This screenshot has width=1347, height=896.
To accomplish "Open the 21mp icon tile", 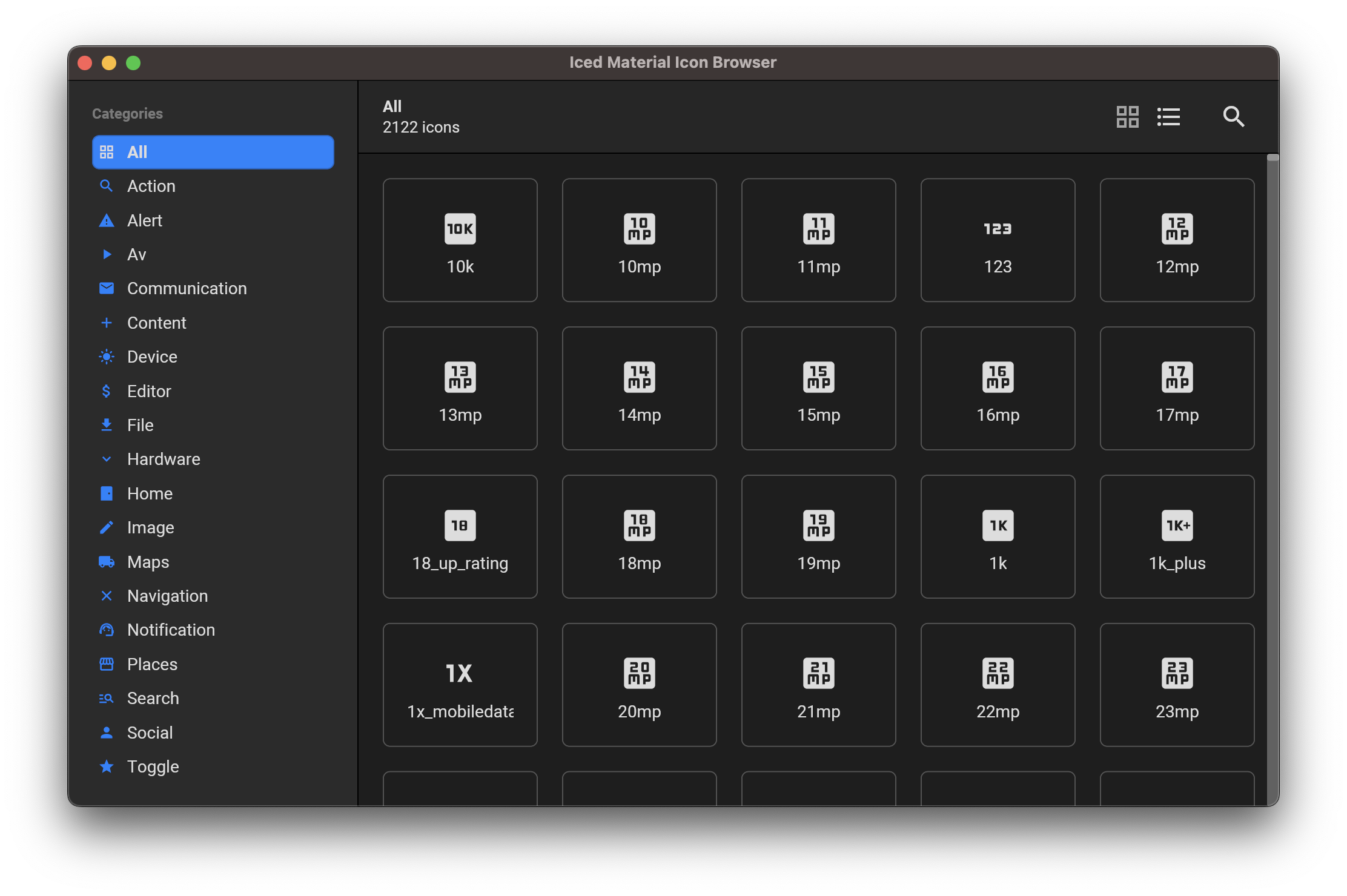I will (819, 685).
